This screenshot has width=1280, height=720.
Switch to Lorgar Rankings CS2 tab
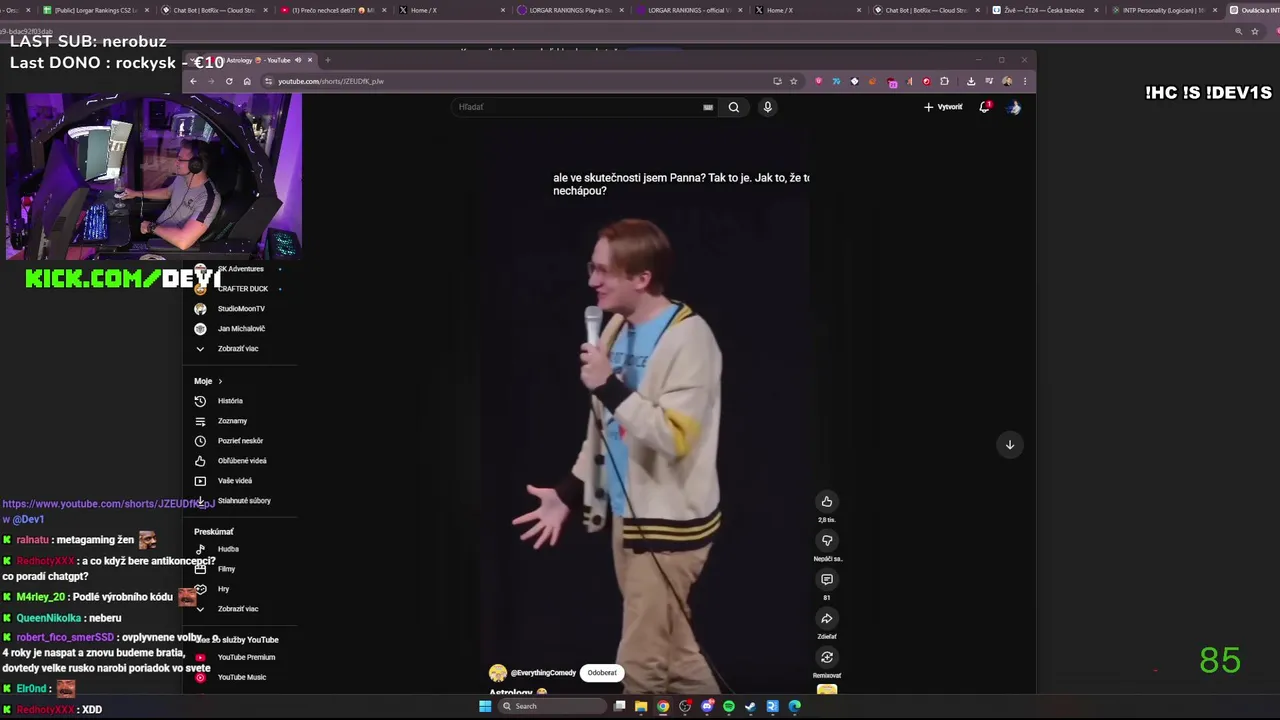(95, 10)
